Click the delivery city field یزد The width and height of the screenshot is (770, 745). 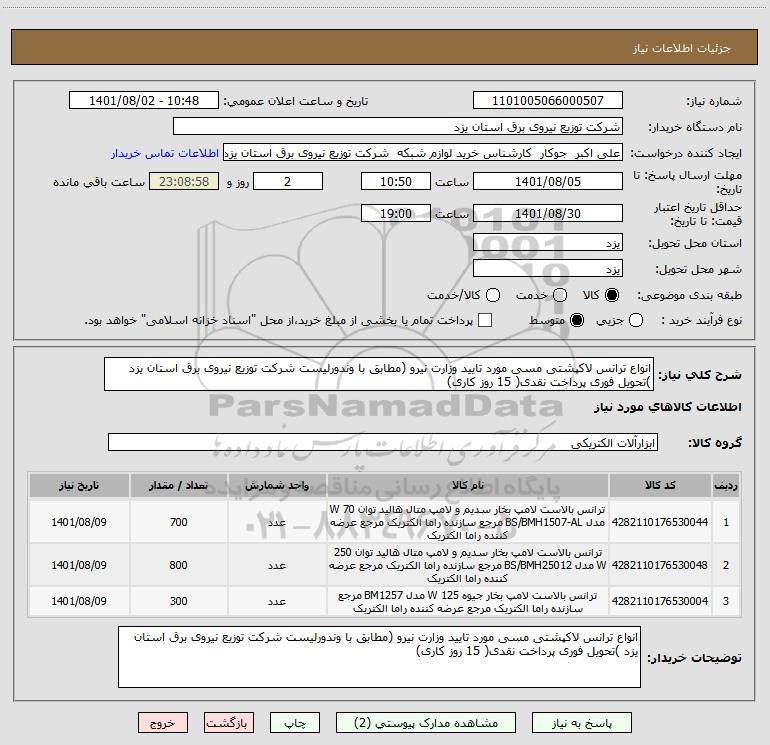pyautogui.click(x=548, y=269)
